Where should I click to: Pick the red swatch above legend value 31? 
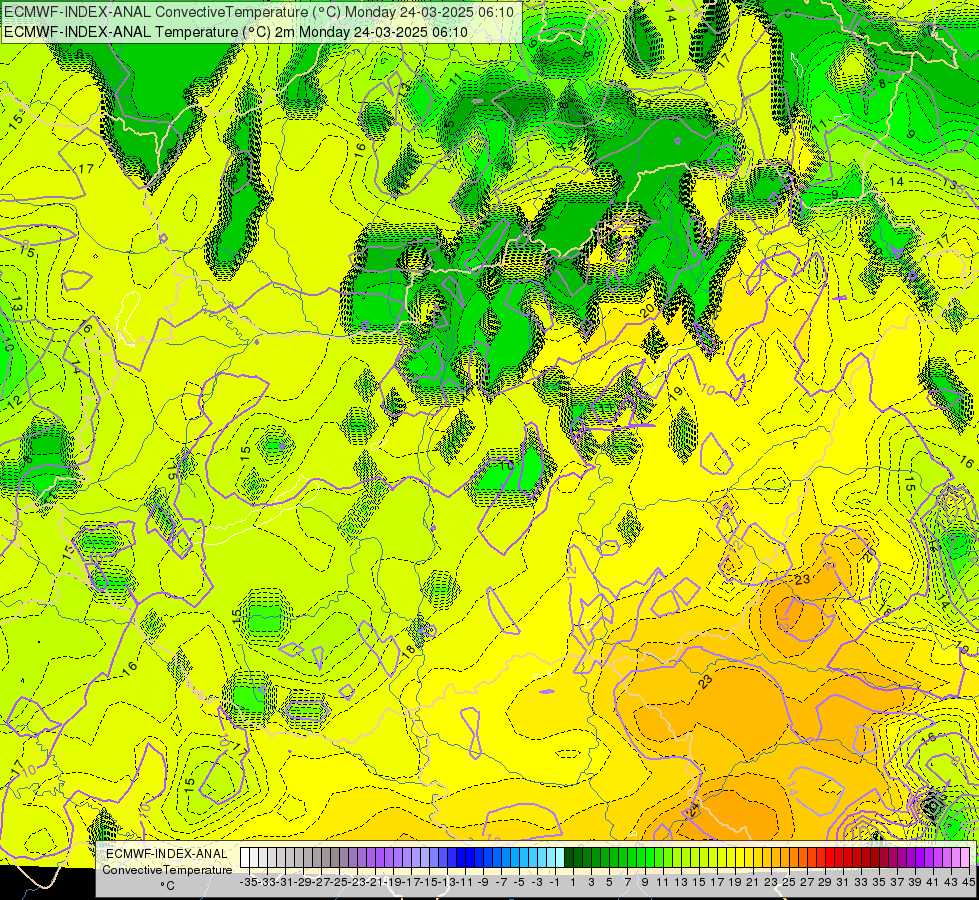(x=839, y=858)
